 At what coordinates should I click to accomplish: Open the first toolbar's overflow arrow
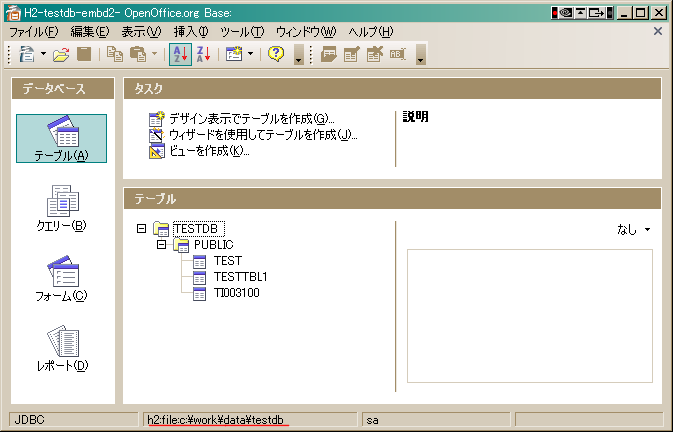(x=299, y=54)
